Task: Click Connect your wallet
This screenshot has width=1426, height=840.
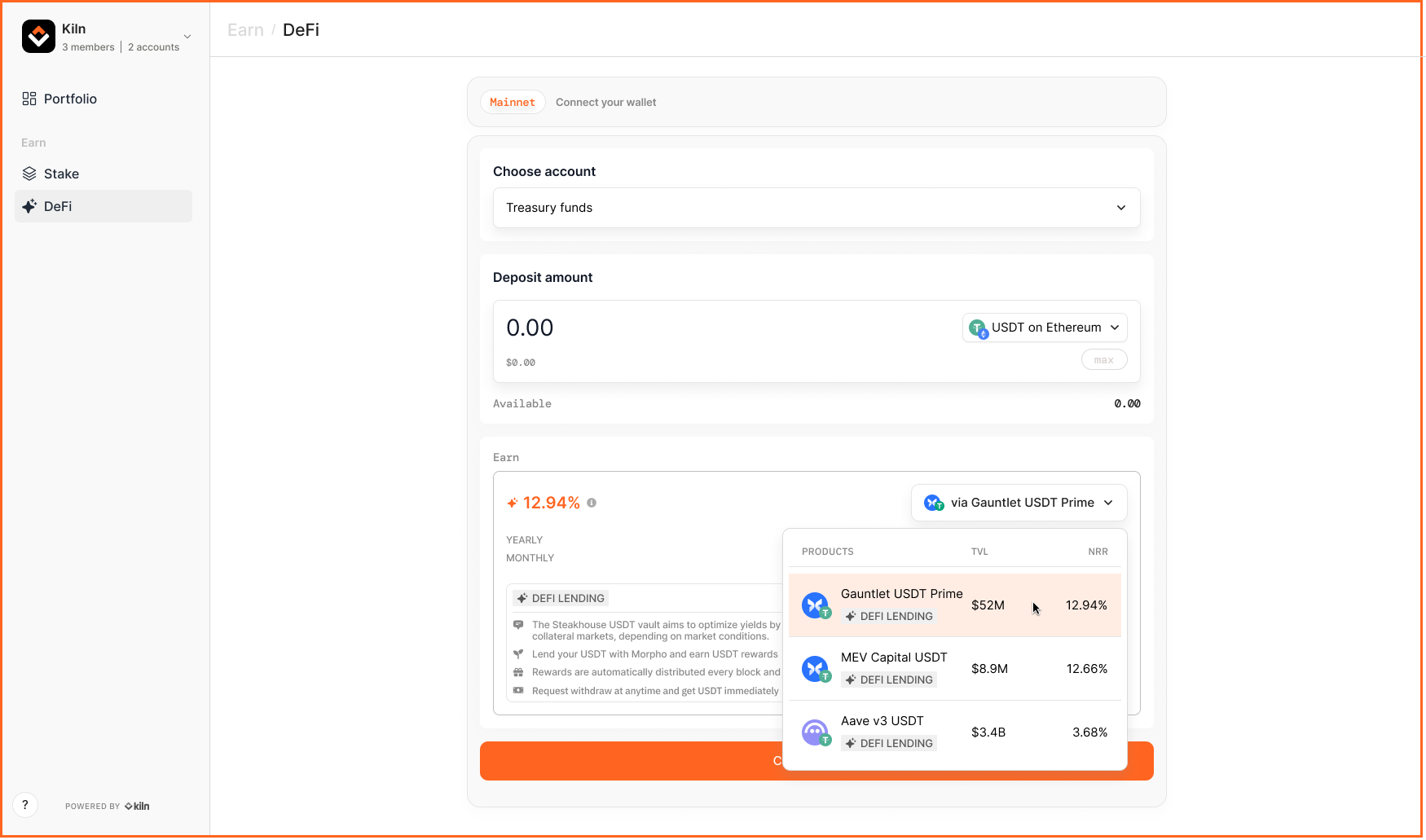Action: [605, 102]
